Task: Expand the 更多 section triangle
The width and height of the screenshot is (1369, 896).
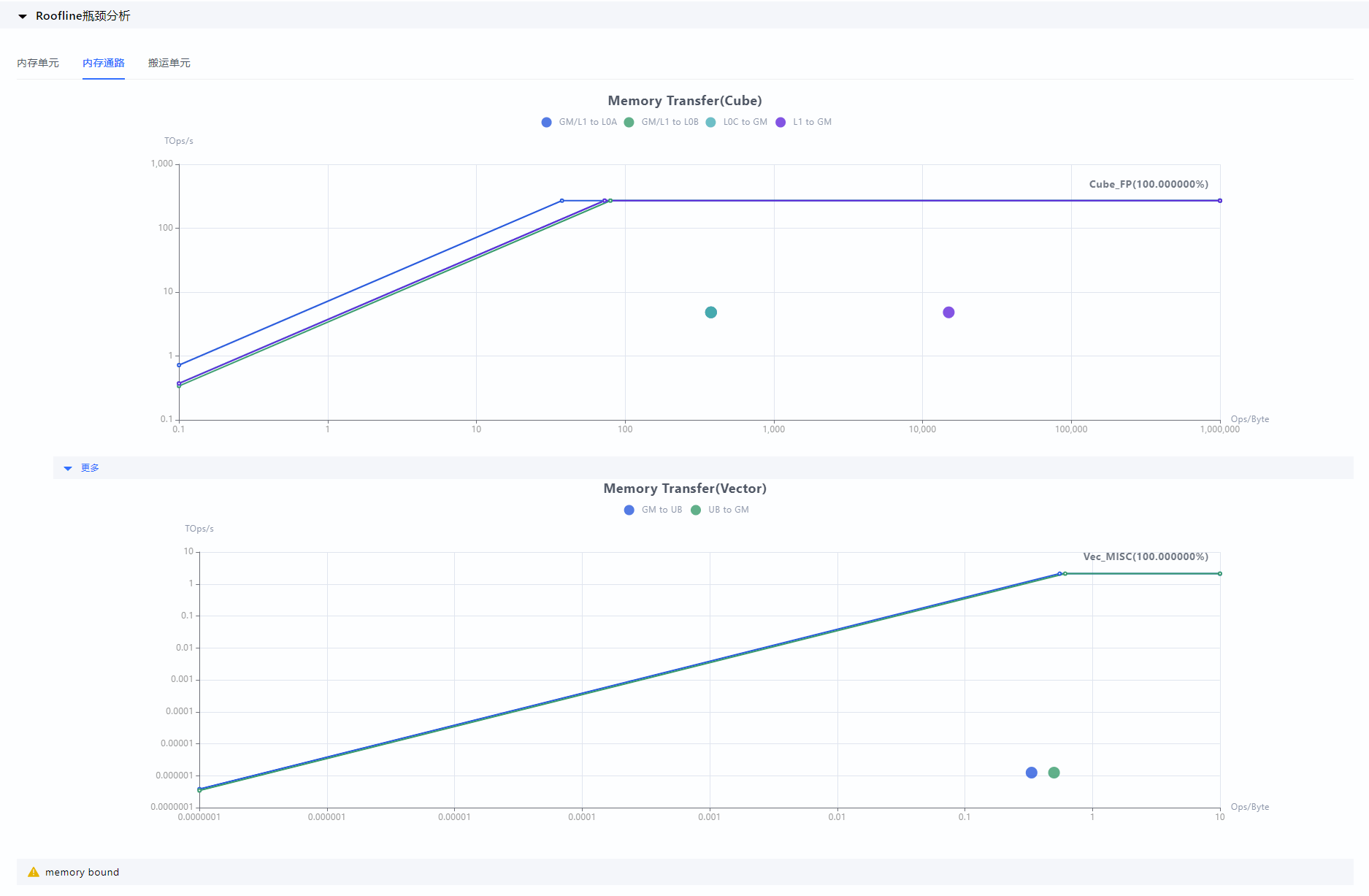Action: tap(68, 468)
